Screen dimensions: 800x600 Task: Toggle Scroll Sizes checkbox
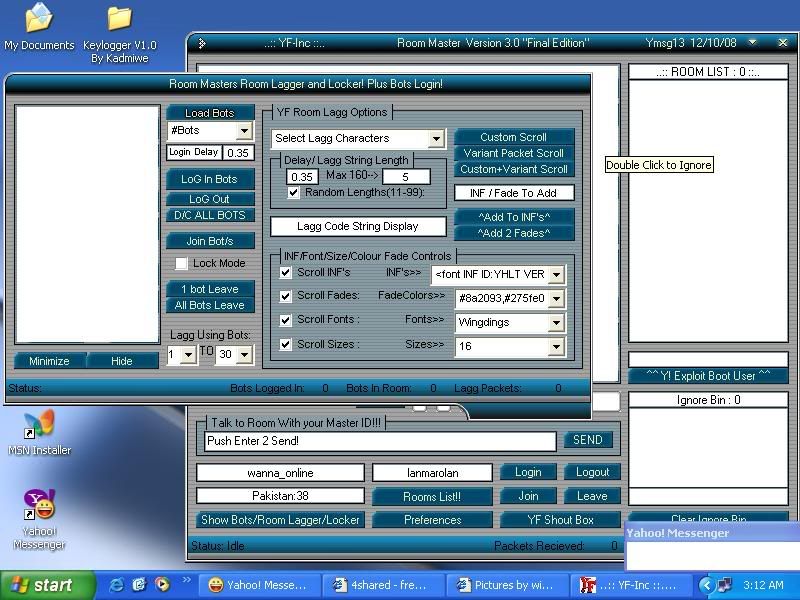click(286, 344)
